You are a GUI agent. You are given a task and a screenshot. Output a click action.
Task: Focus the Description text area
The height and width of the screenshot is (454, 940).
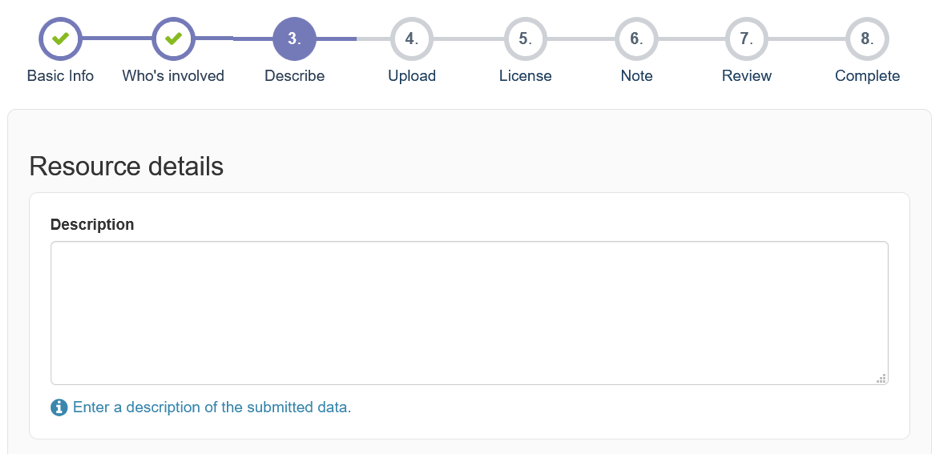469,313
